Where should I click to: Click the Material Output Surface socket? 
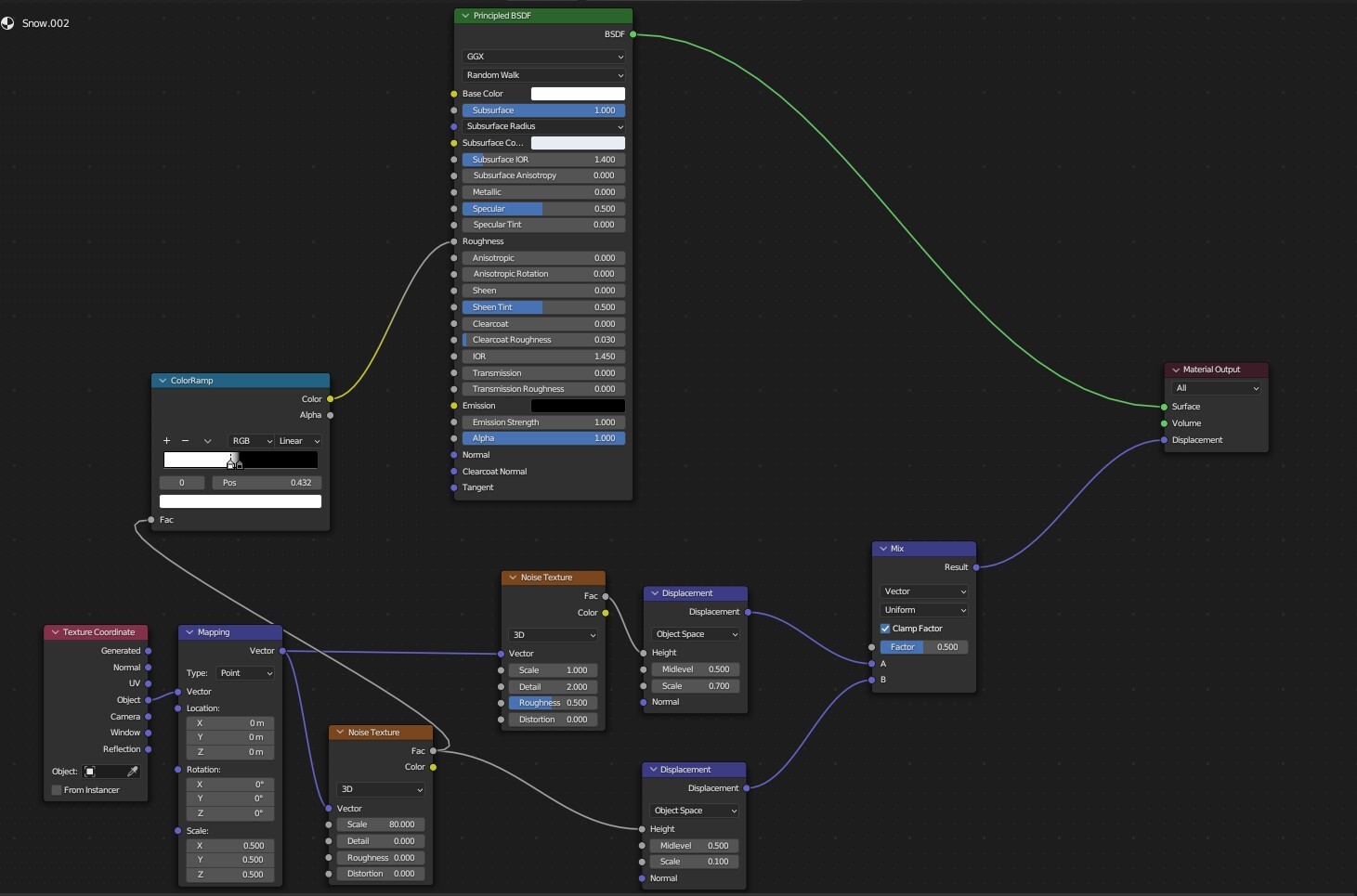pyautogui.click(x=1164, y=407)
